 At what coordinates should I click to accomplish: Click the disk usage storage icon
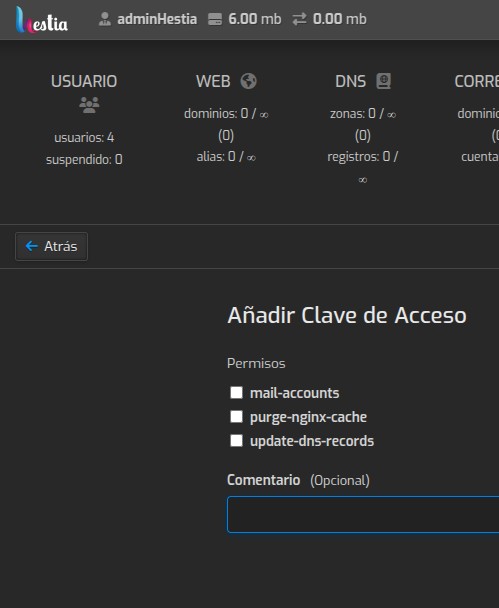215,19
